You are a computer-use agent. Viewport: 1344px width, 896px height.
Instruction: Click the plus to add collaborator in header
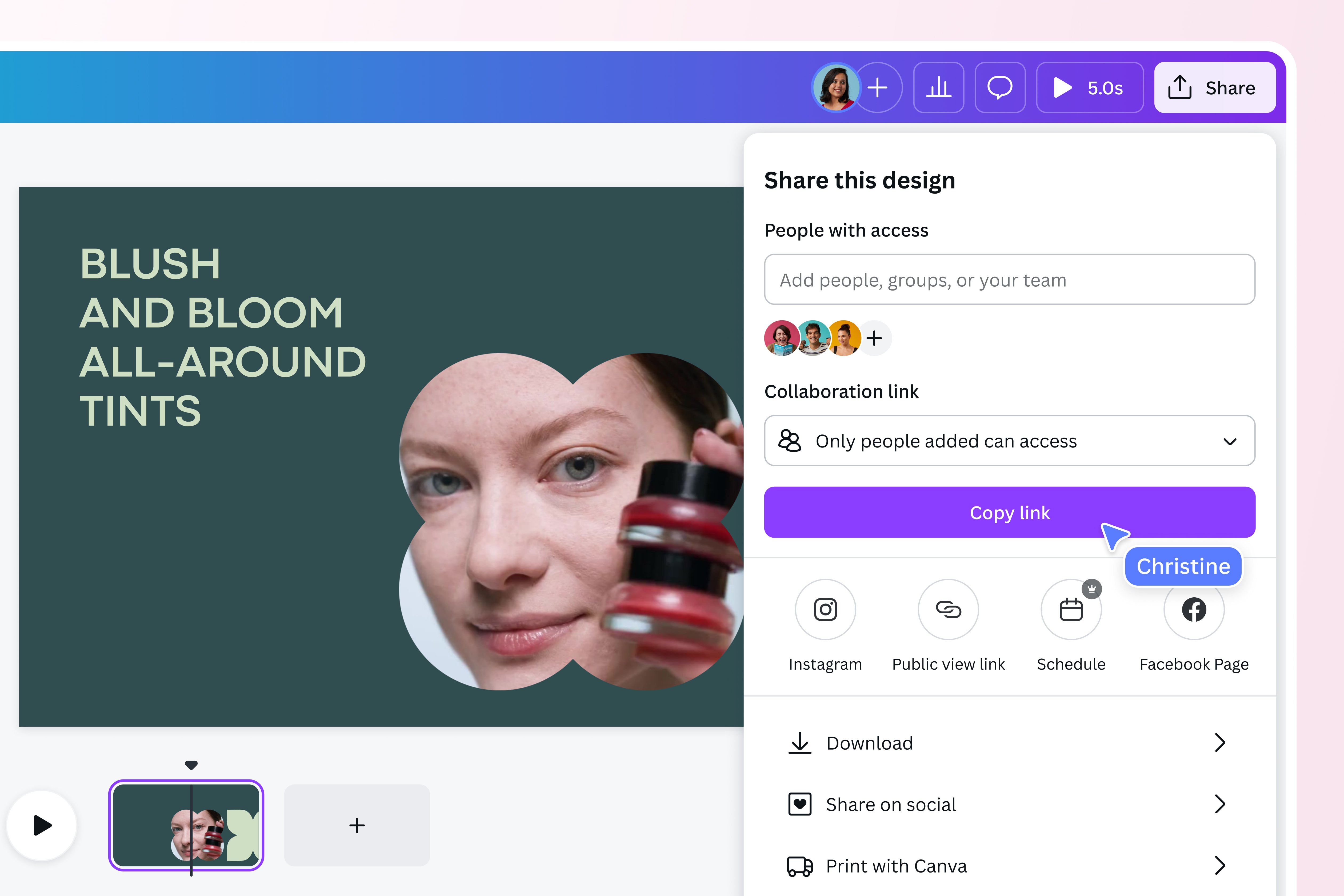(x=878, y=87)
